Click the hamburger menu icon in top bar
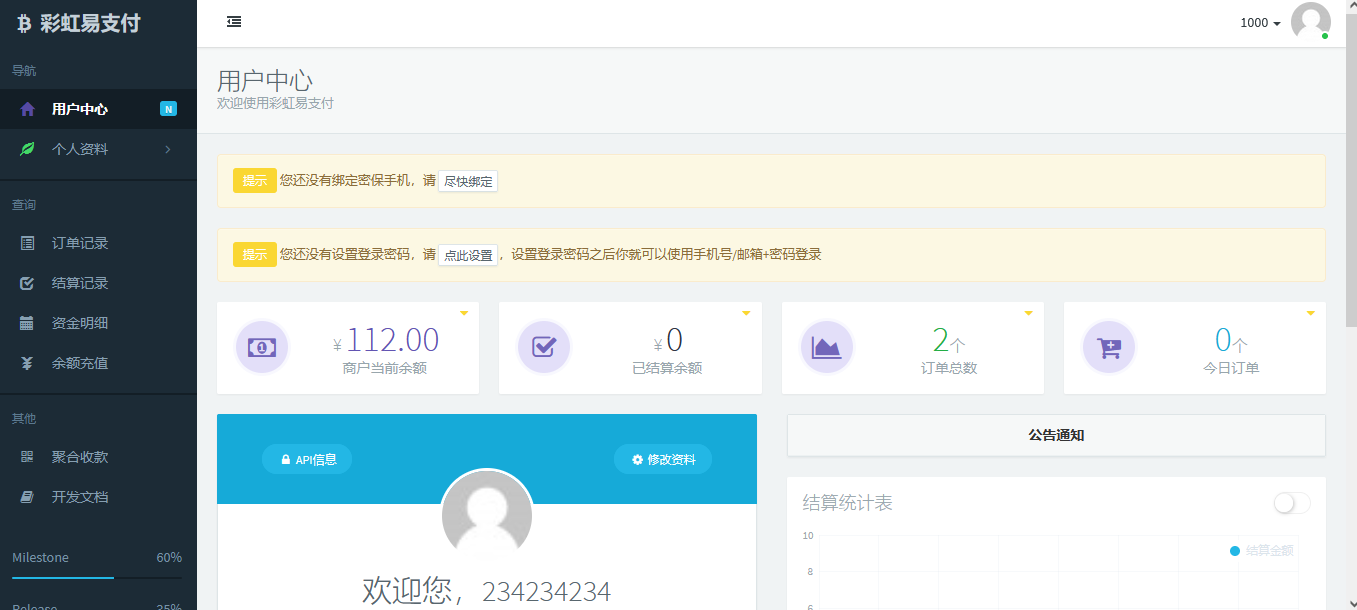 click(x=234, y=21)
